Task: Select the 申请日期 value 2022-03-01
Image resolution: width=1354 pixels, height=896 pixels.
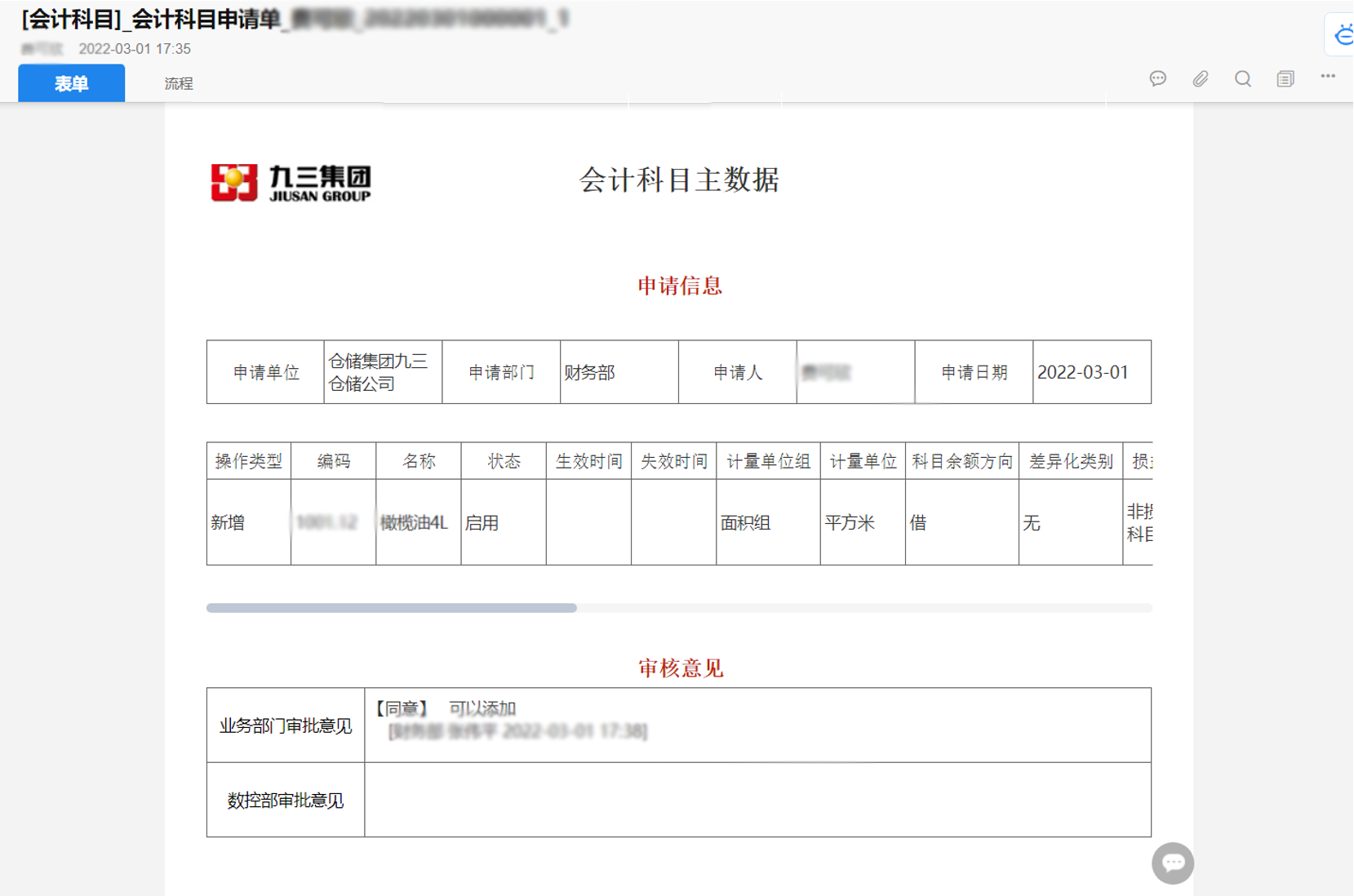Action: click(x=1082, y=372)
